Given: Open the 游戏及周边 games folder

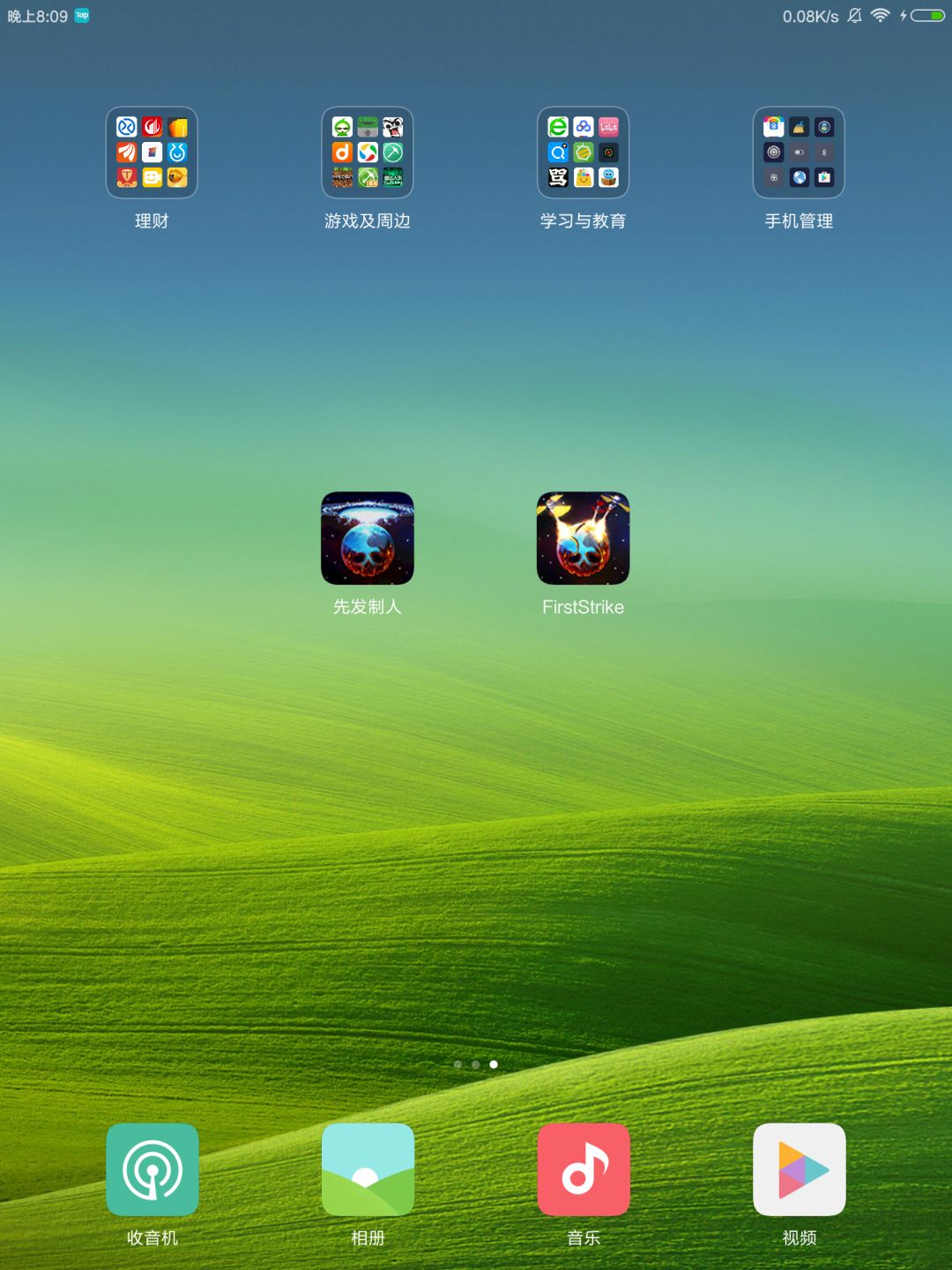Looking at the screenshot, I should [x=368, y=153].
